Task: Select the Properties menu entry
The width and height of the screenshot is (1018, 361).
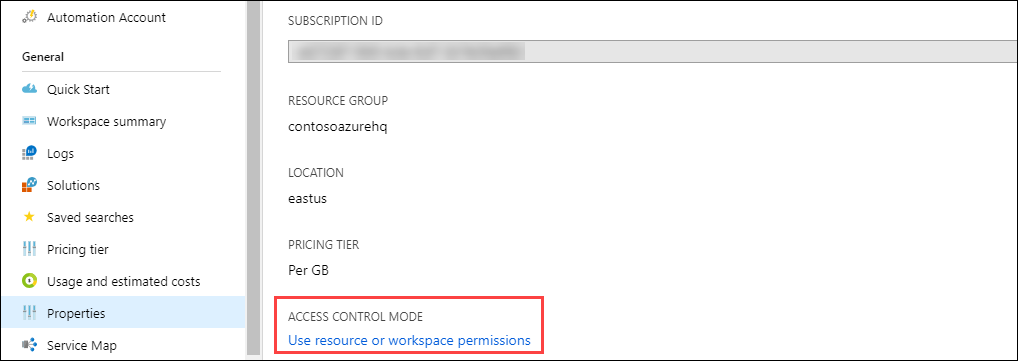Action: [123, 313]
